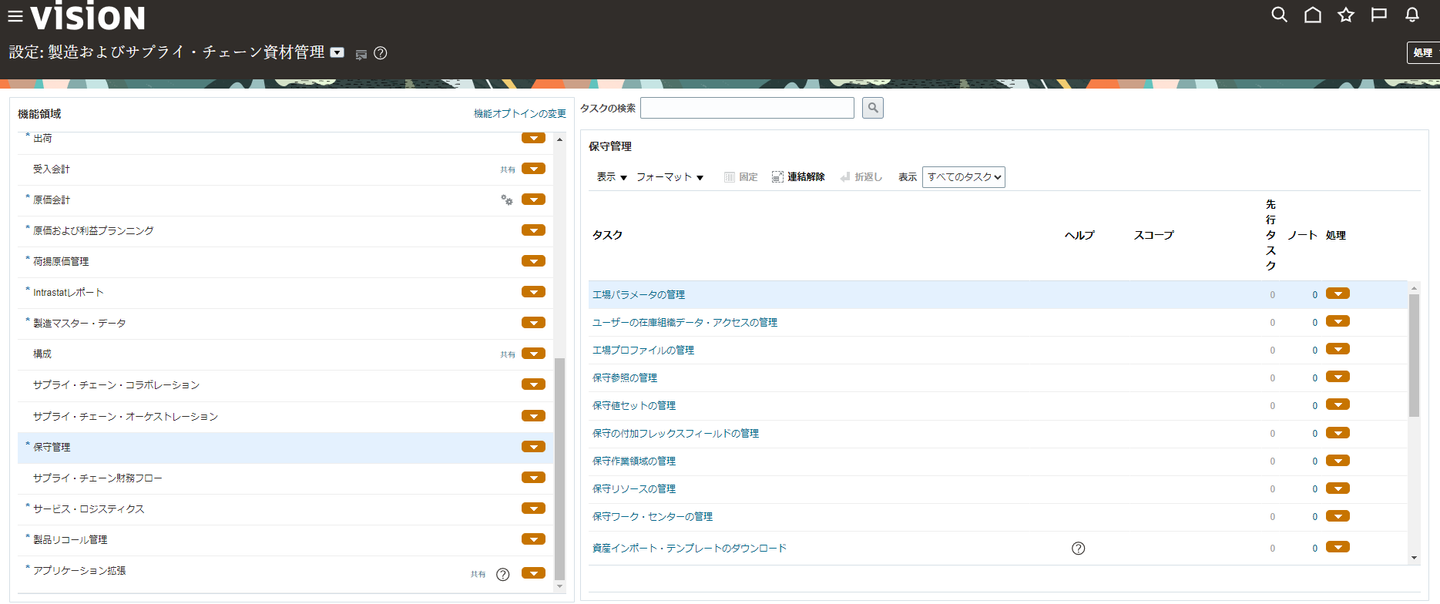Click the task search magnifier button

(872, 108)
